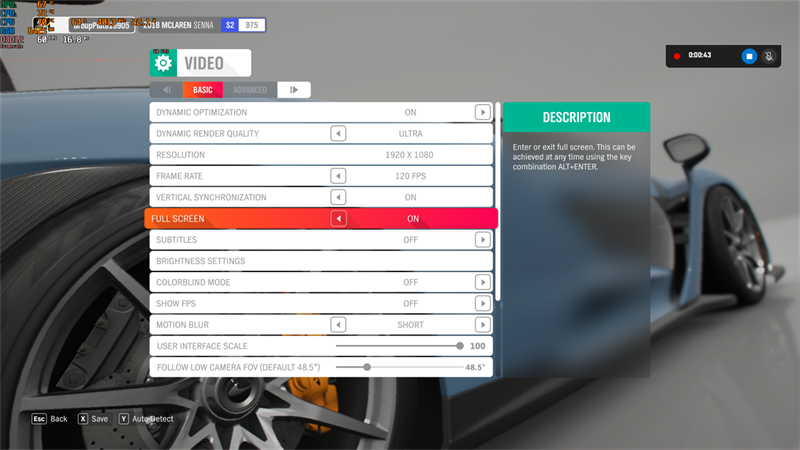Click the X Save button
This screenshot has height=450, width=800.
pyautogui.click(x=93, y=419)
